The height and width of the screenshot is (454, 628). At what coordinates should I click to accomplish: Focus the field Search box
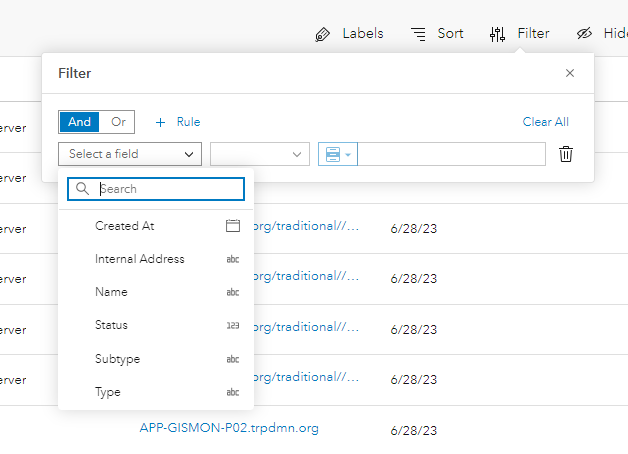click(167, 189)
